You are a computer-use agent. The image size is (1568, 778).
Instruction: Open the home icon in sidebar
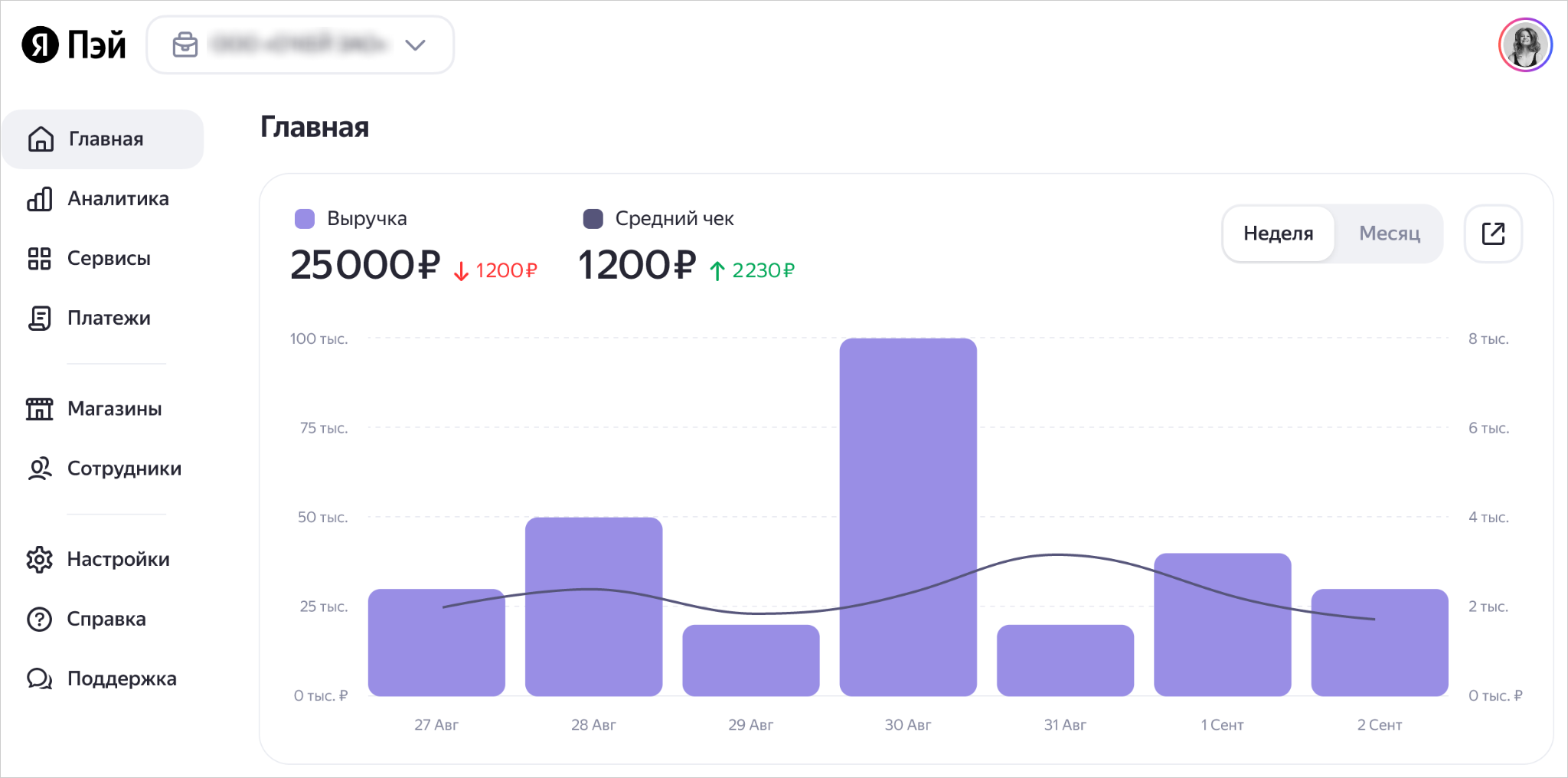coord(41,139)
